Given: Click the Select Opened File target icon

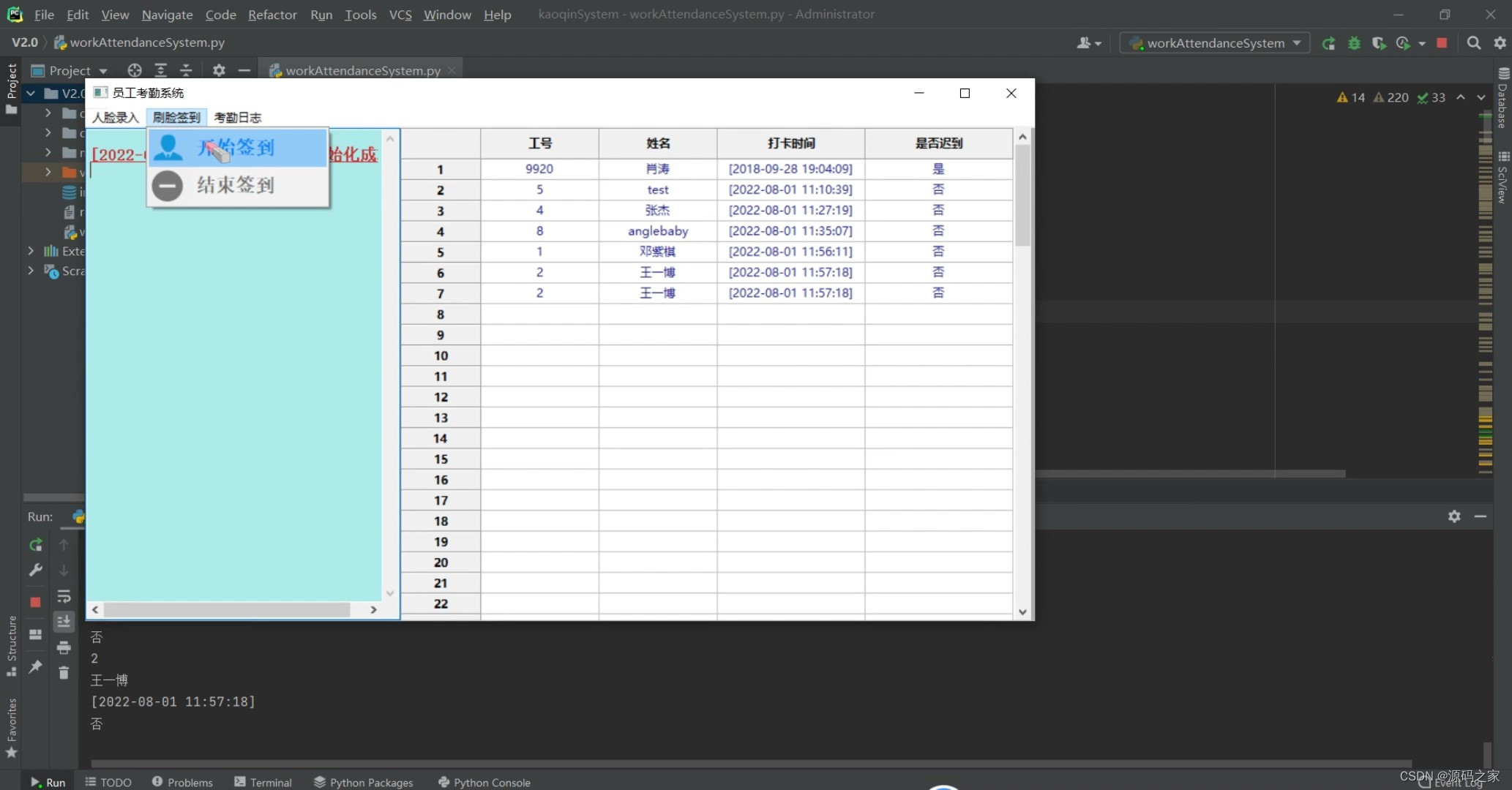Looking at the screenshot, I should (135, 70).
